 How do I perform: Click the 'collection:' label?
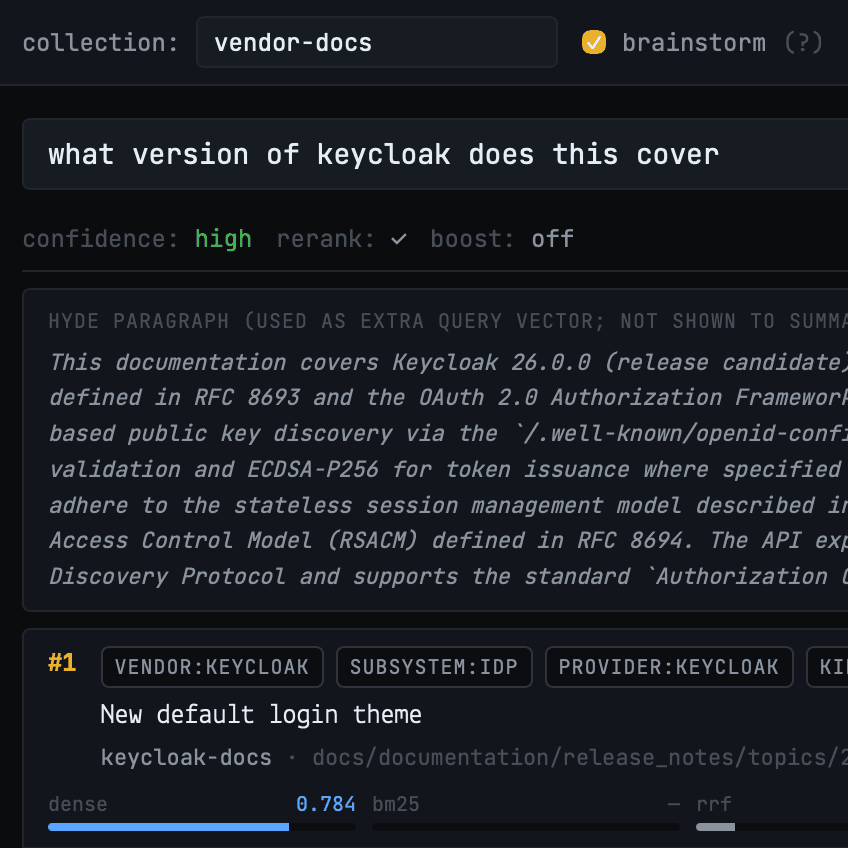tap(101, 43)
